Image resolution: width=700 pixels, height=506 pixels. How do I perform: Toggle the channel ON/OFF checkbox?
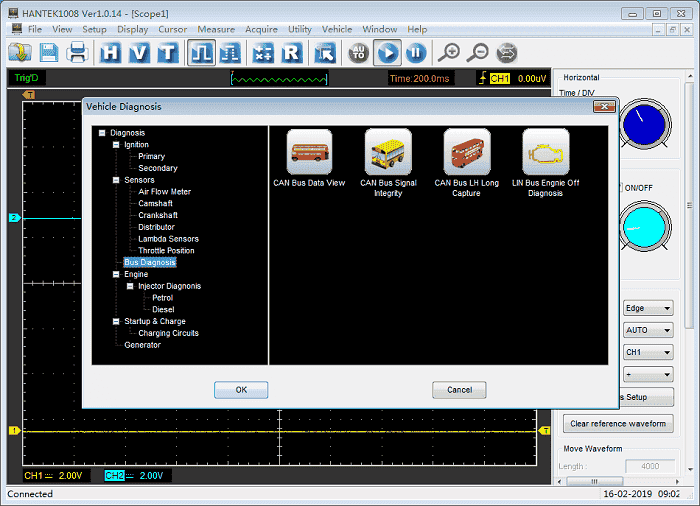[621, 188]
